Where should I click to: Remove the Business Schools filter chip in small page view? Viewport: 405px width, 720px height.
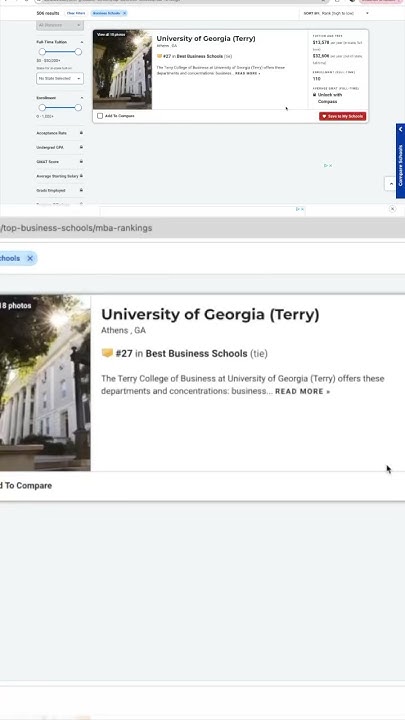tap(124, 13)
